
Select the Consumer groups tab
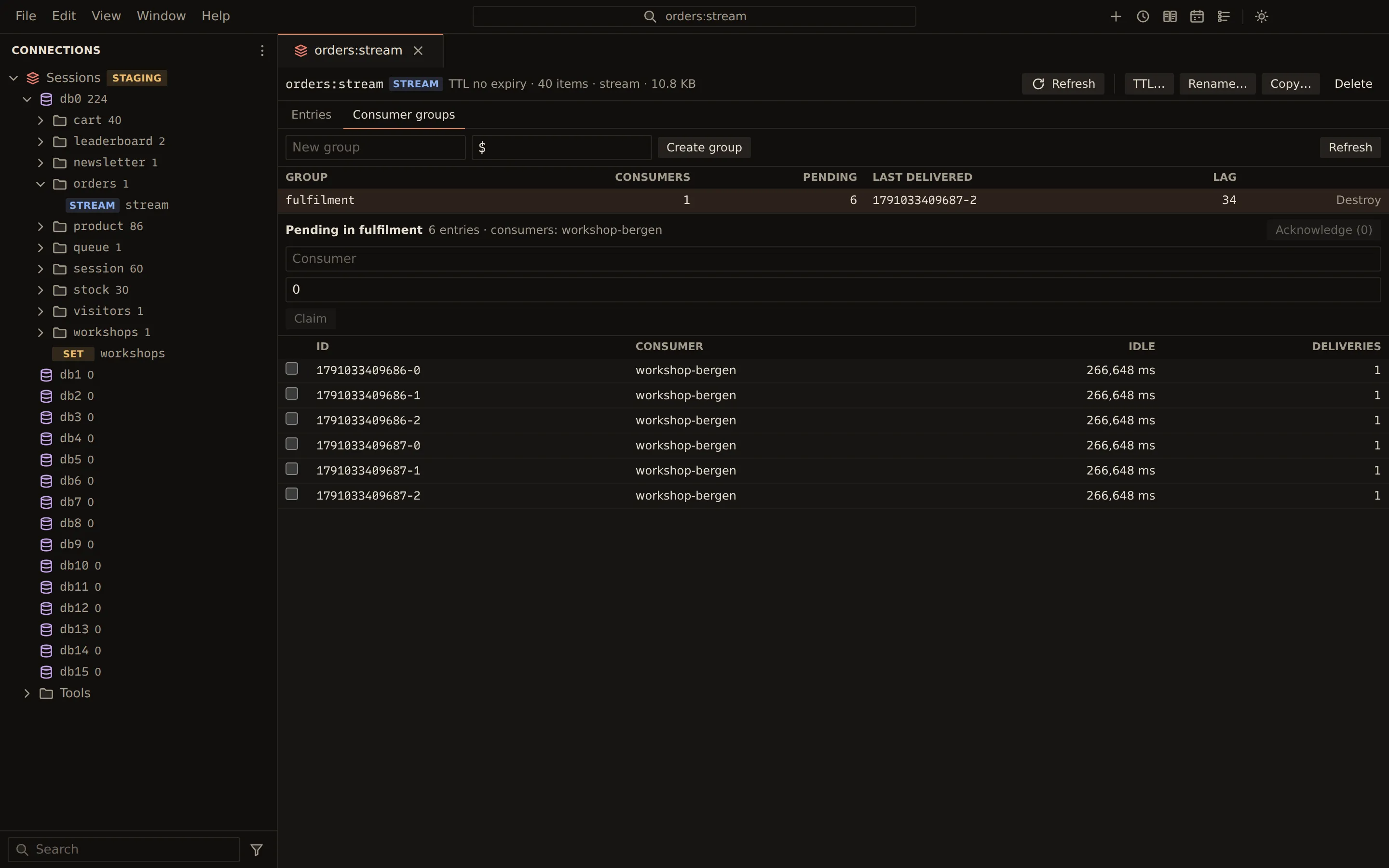tap(404, 115)
